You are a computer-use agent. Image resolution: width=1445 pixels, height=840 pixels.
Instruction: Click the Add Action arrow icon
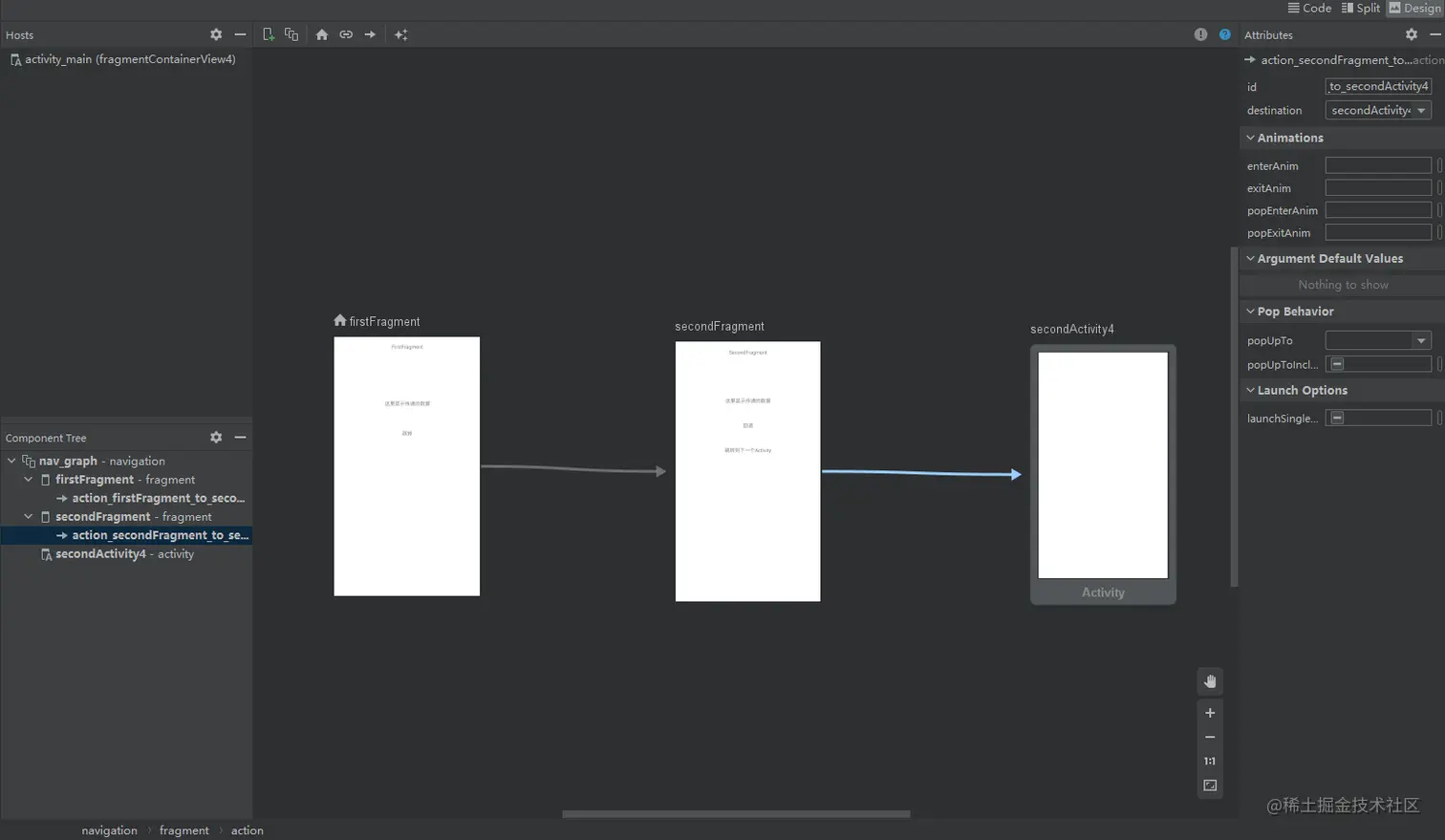tap(370, 34)
